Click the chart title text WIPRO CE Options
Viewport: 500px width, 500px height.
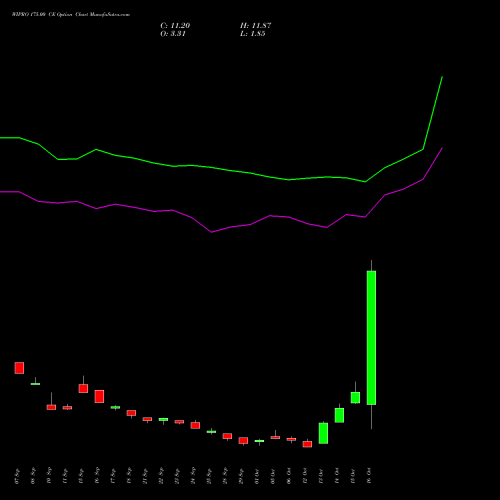(71, 15)
